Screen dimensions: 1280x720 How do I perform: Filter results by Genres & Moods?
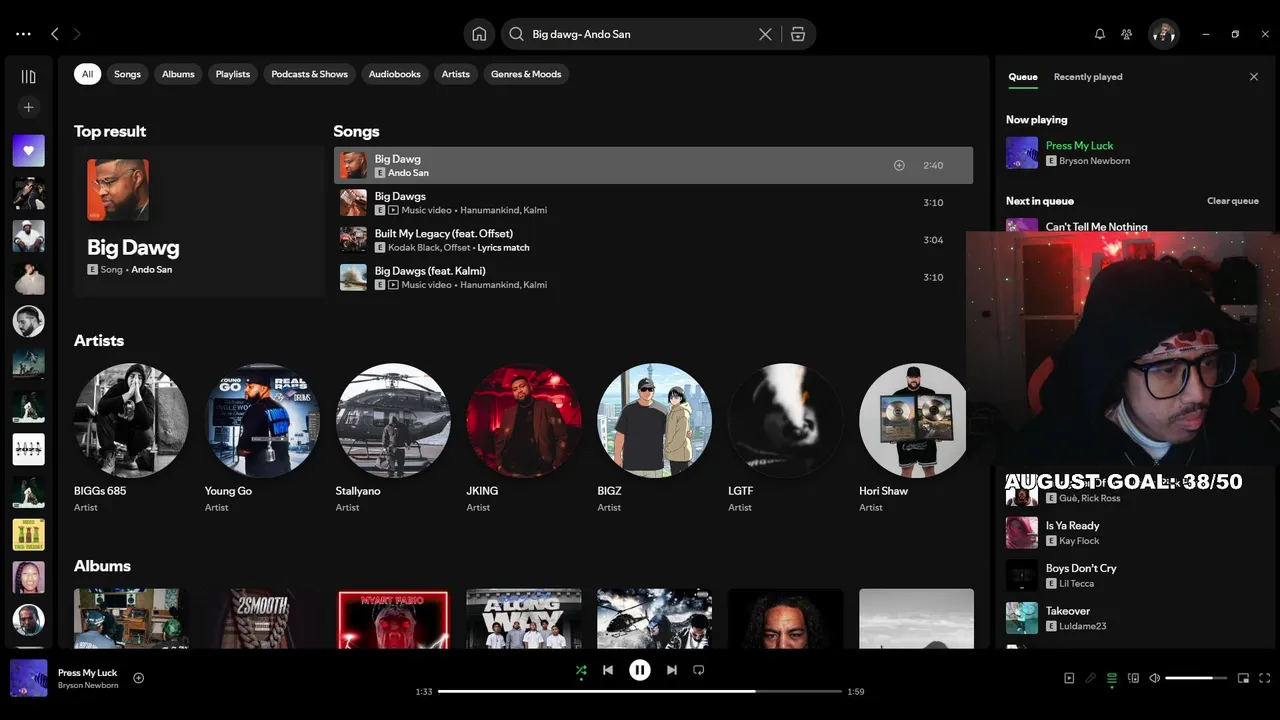(526, 74)
